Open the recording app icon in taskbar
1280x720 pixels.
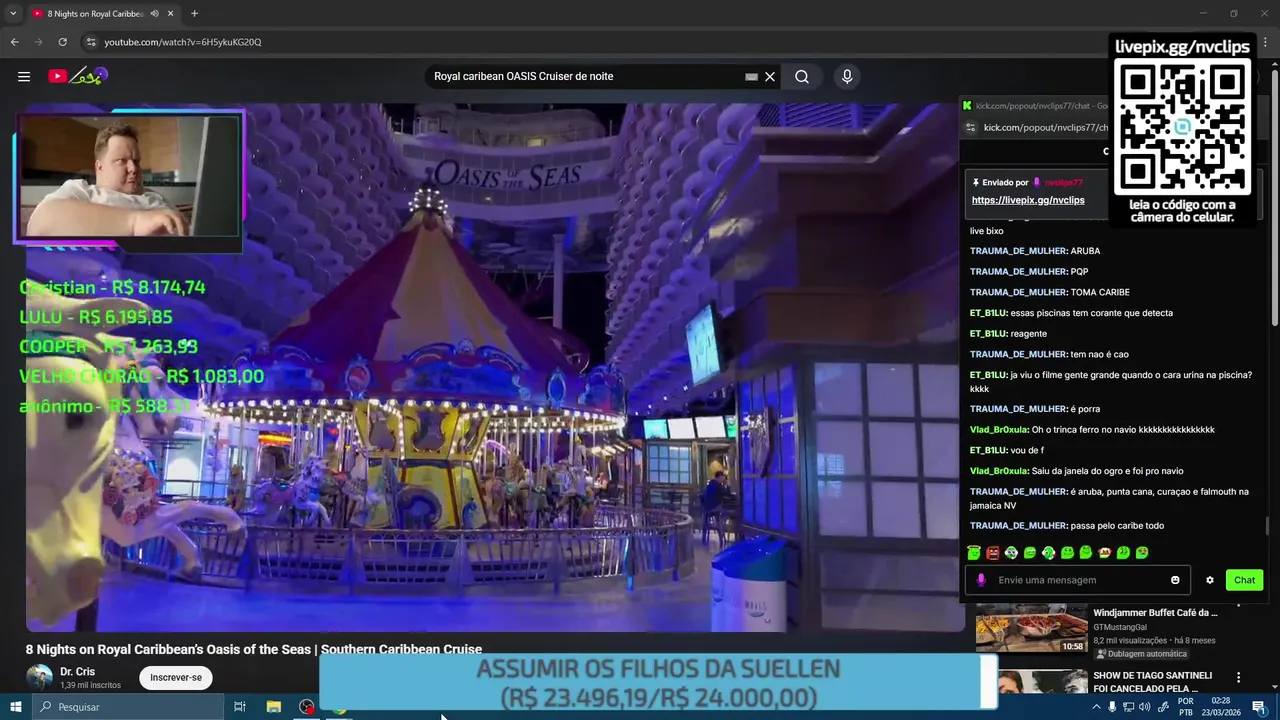pyautogui.click(x=306, y=707)
